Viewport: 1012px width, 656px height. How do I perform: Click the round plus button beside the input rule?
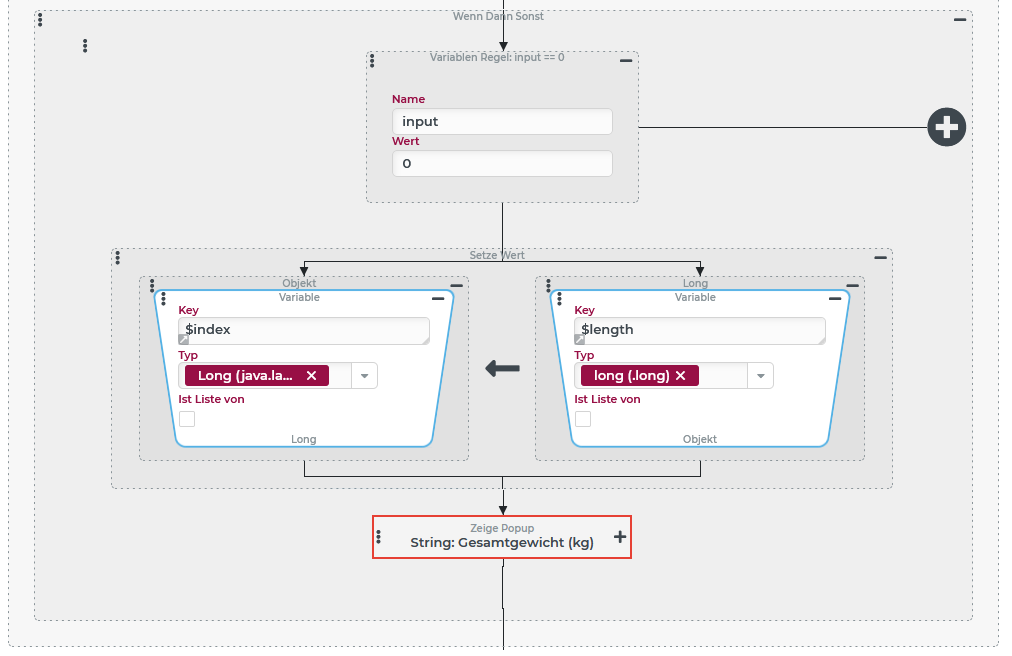pos(946,128)
